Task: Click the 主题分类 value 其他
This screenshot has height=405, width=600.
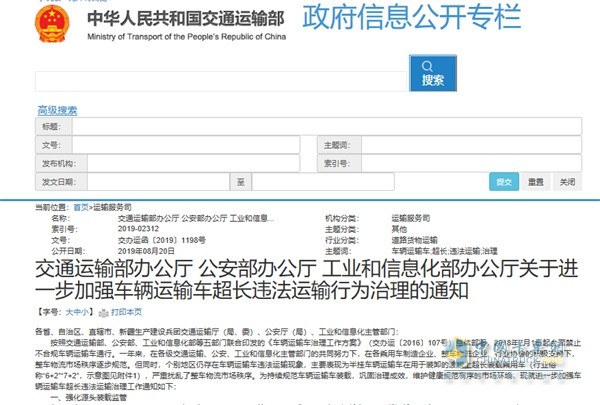Action: pyautogui.click(x=399, y=229)
